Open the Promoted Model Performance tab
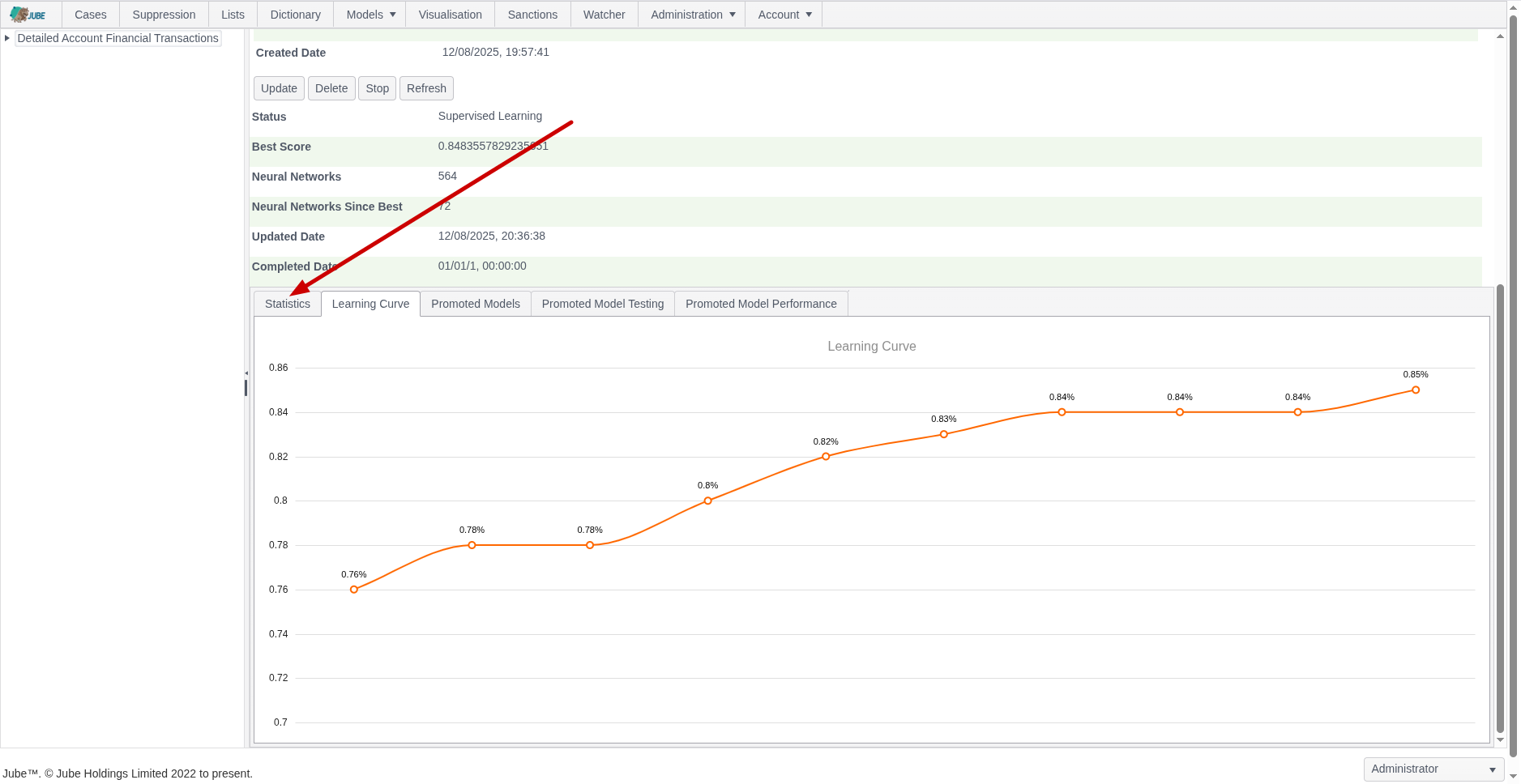 coord(761,304)
